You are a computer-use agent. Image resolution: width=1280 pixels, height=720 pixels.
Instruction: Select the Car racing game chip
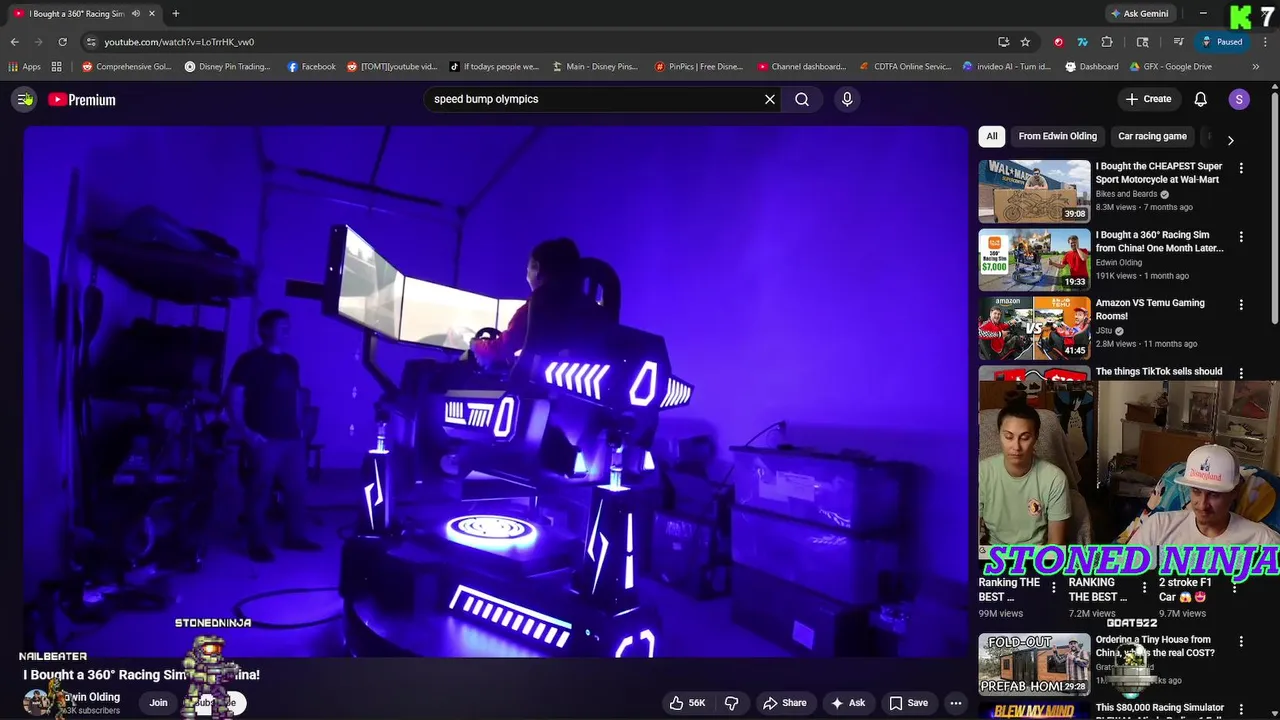pos(1152,136)
